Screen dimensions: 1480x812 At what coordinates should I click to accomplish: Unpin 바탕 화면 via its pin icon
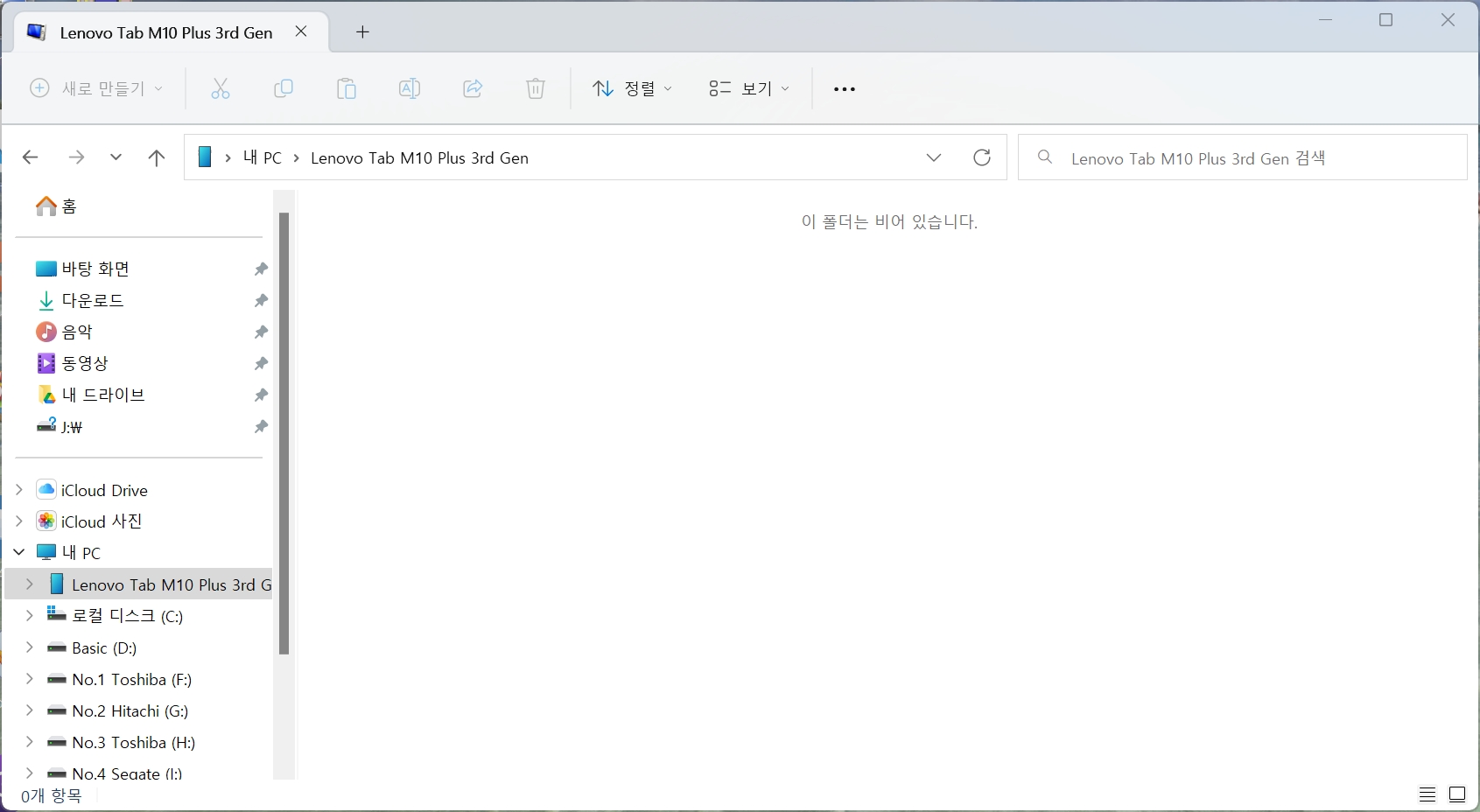click(261, 269)
